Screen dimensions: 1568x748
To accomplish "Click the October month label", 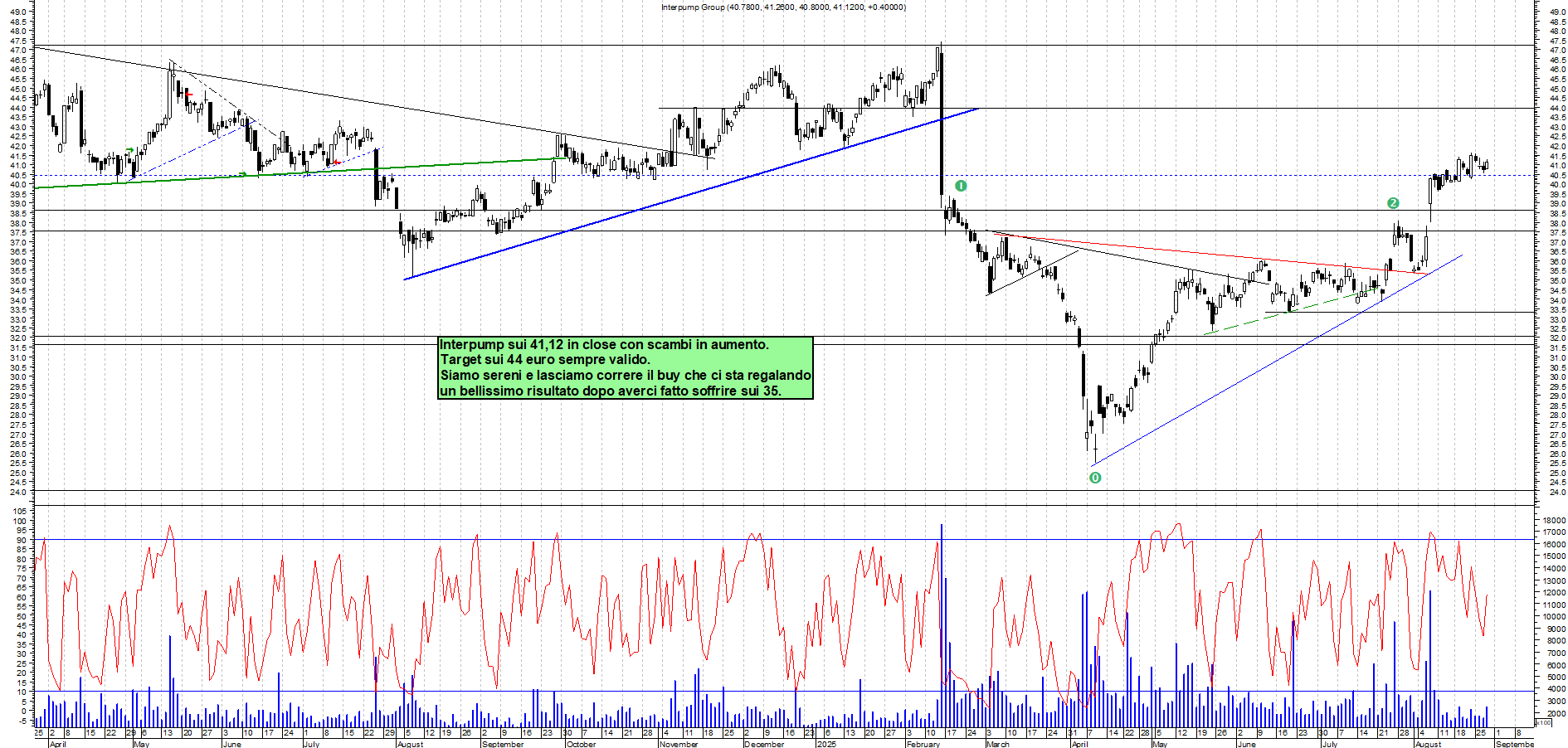I will pyautogui.click(x=581, y=744).
